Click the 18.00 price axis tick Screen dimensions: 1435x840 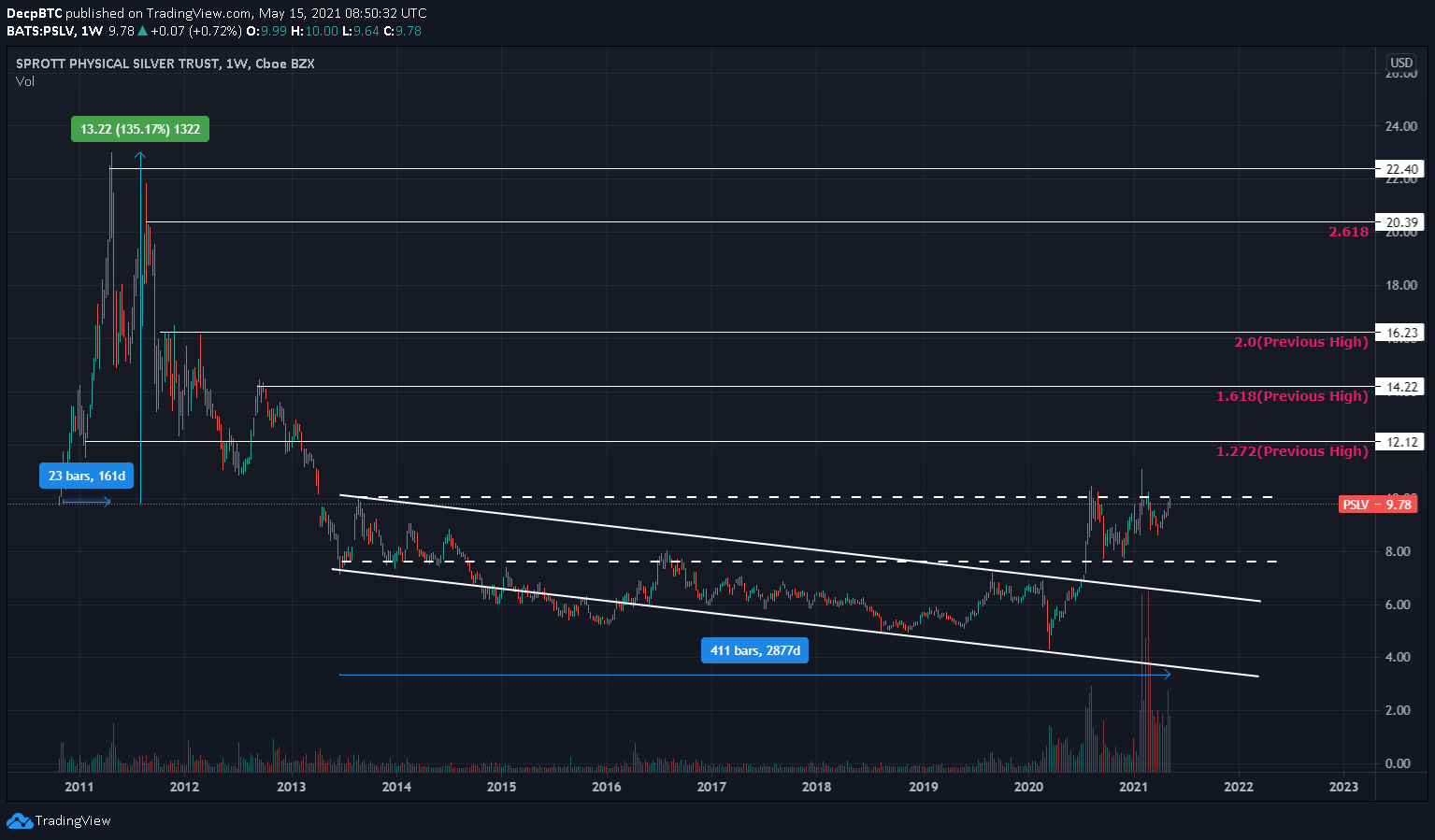pos(1400,286)
